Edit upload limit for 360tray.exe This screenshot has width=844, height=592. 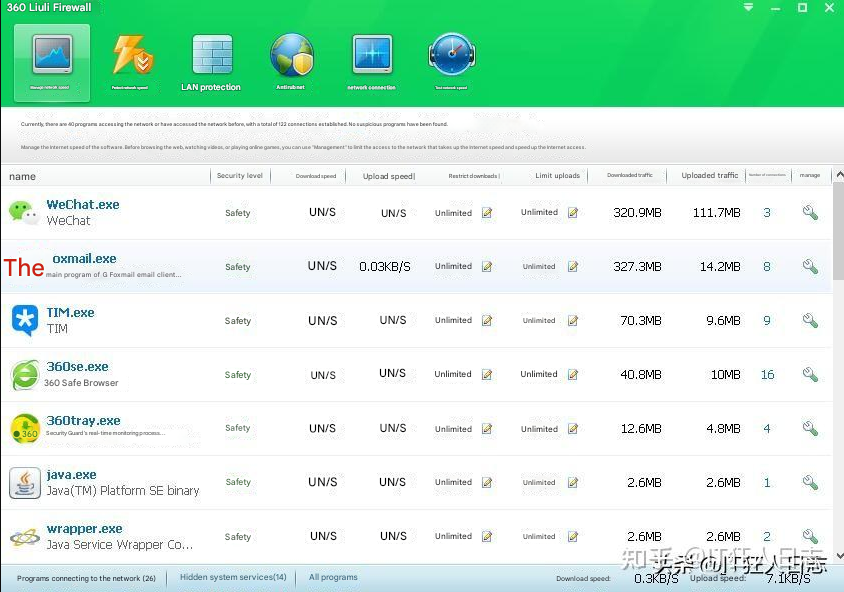pos(573,429)
